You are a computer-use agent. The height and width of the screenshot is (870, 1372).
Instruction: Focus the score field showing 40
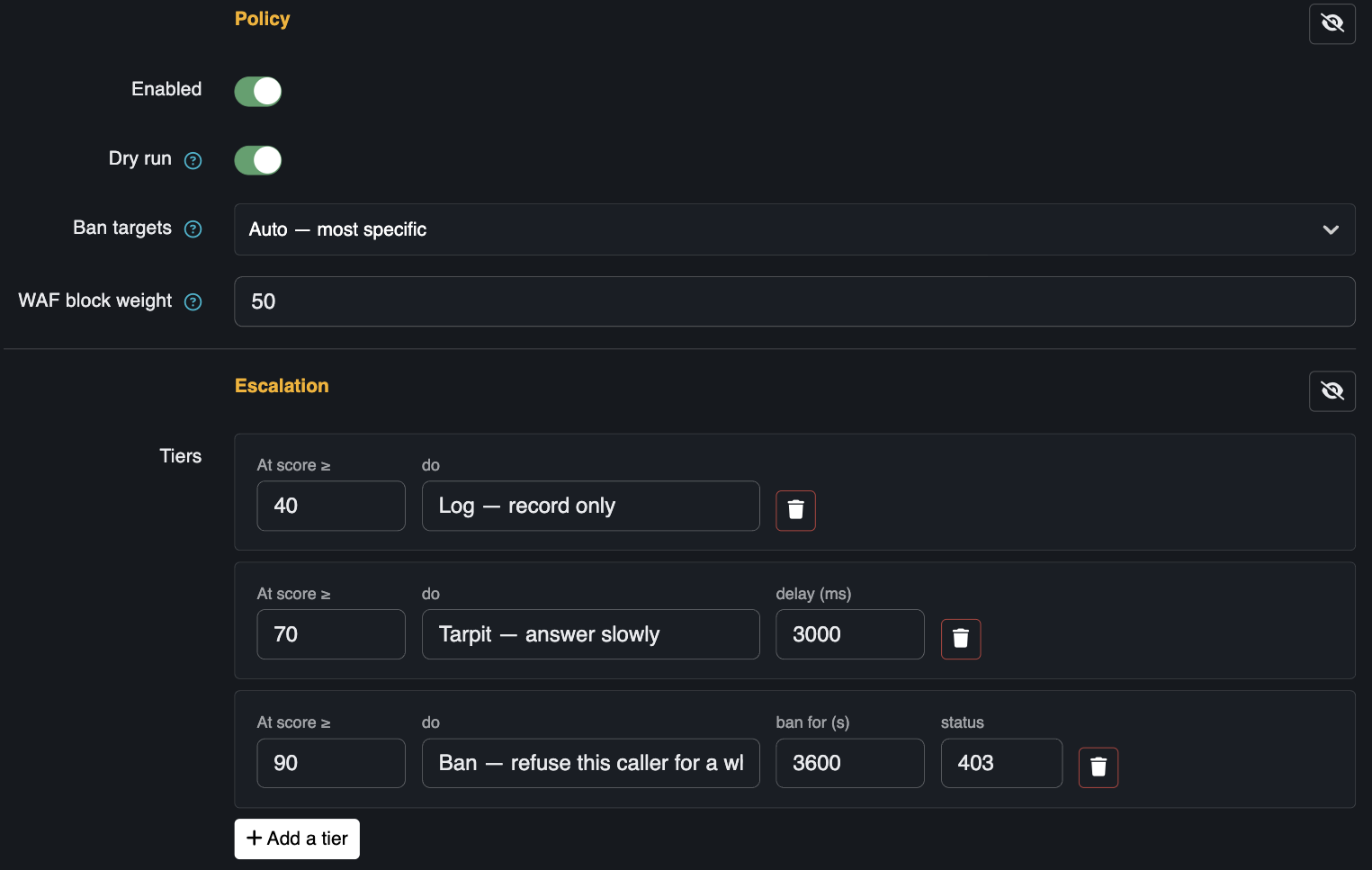tap(331, 506)
